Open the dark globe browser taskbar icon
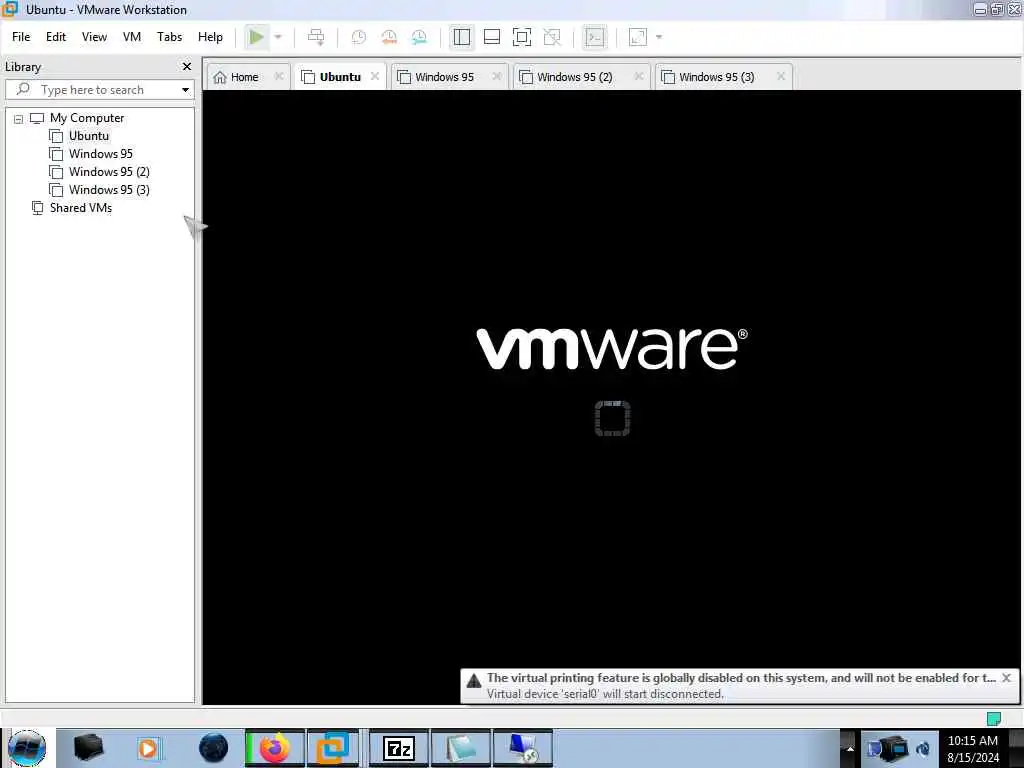The width and height of the screenshot is (1024, 768). click(x=214, y=748)
